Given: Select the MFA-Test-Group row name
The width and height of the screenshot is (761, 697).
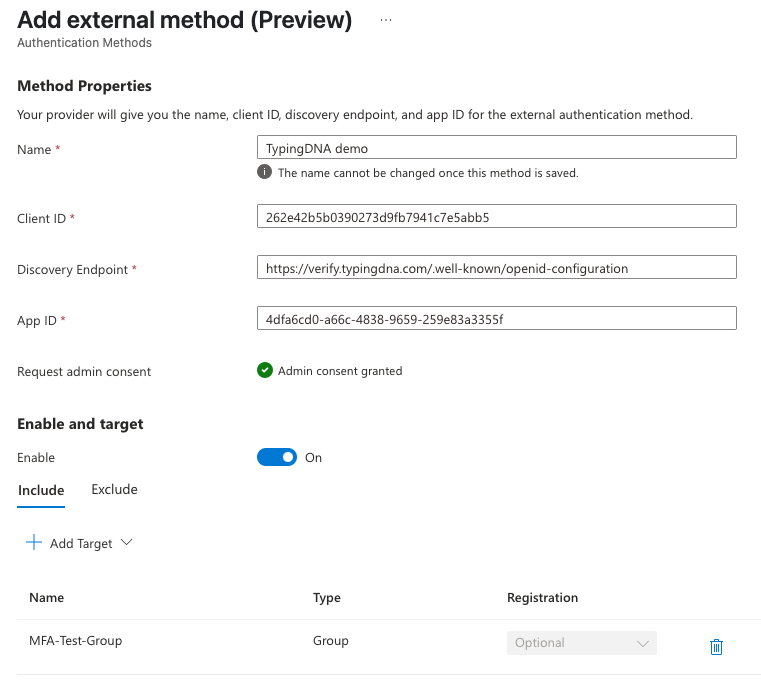Looking at the screenshot, I should tap(76, 641).
